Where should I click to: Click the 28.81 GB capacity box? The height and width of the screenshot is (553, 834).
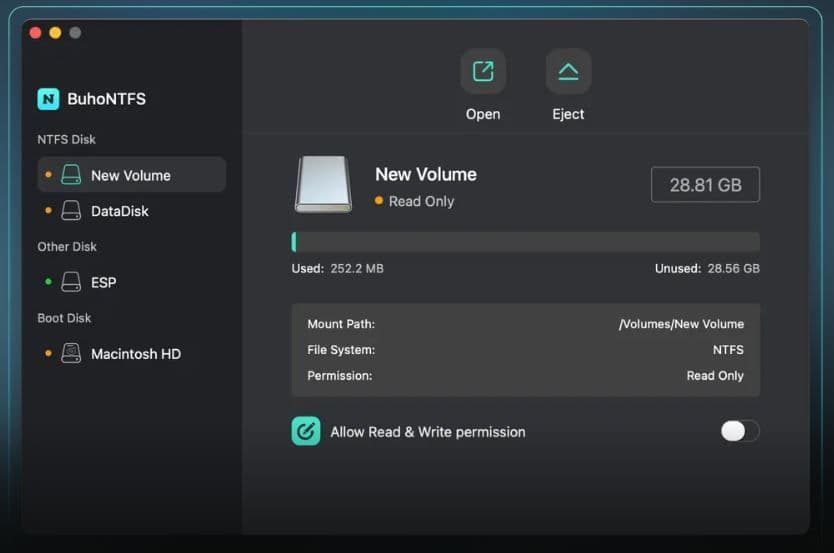tap(705, 185)
